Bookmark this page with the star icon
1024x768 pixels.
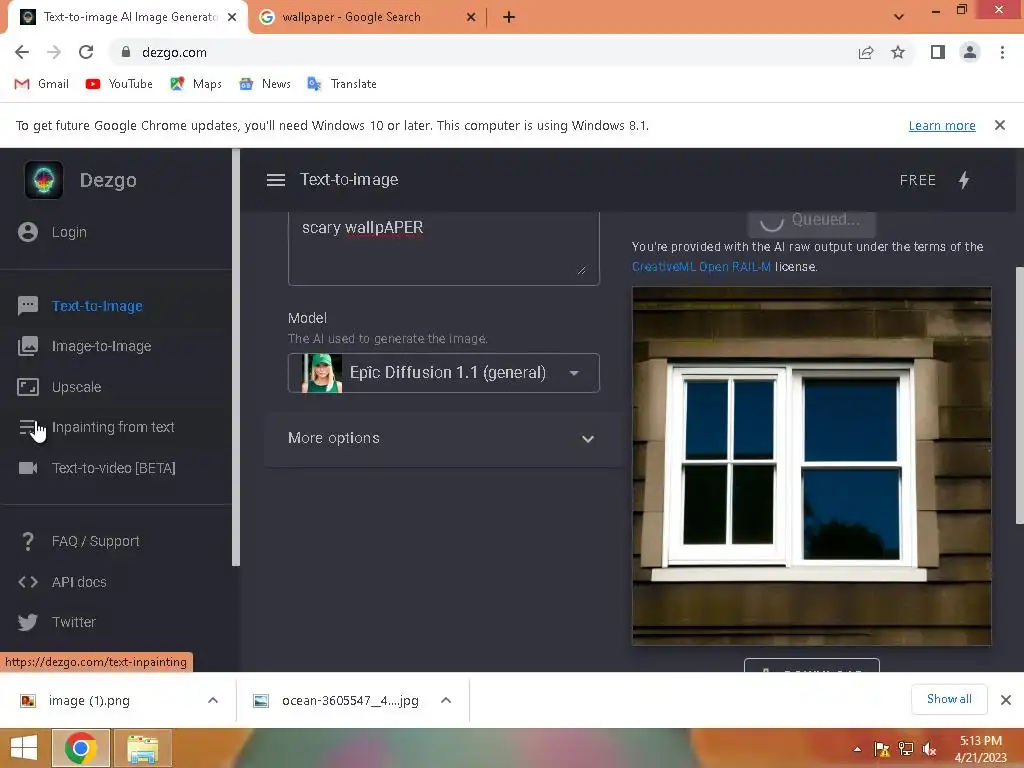(899, 52)
